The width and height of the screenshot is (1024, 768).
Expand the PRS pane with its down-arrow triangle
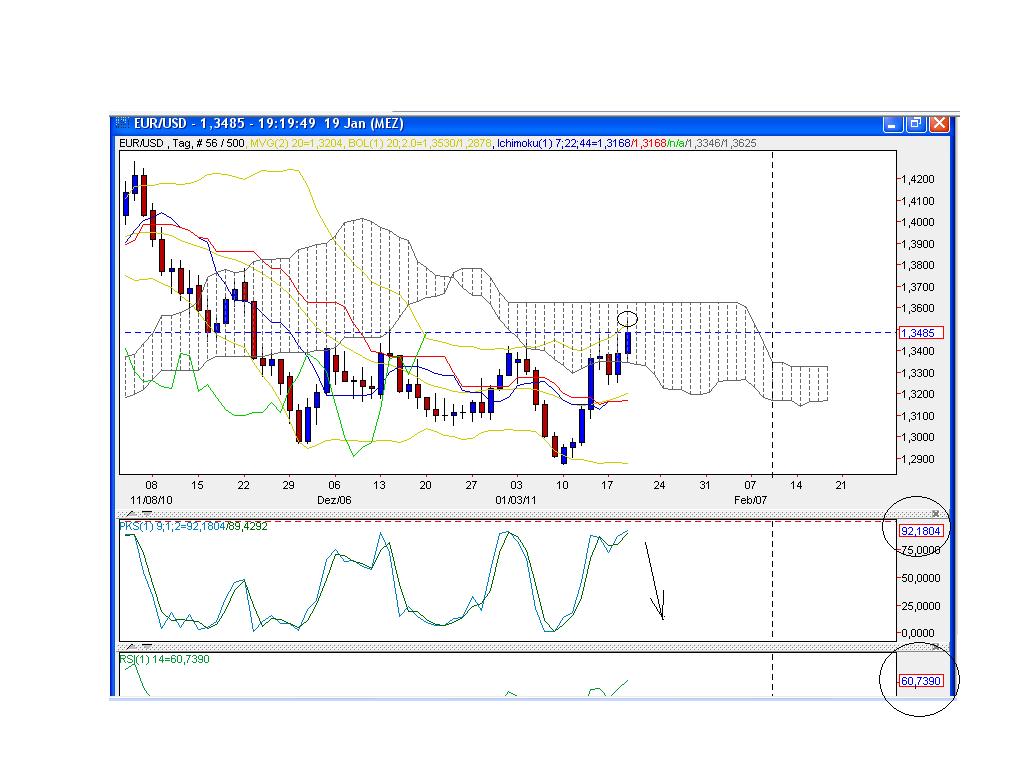click(x=145, y=512)
